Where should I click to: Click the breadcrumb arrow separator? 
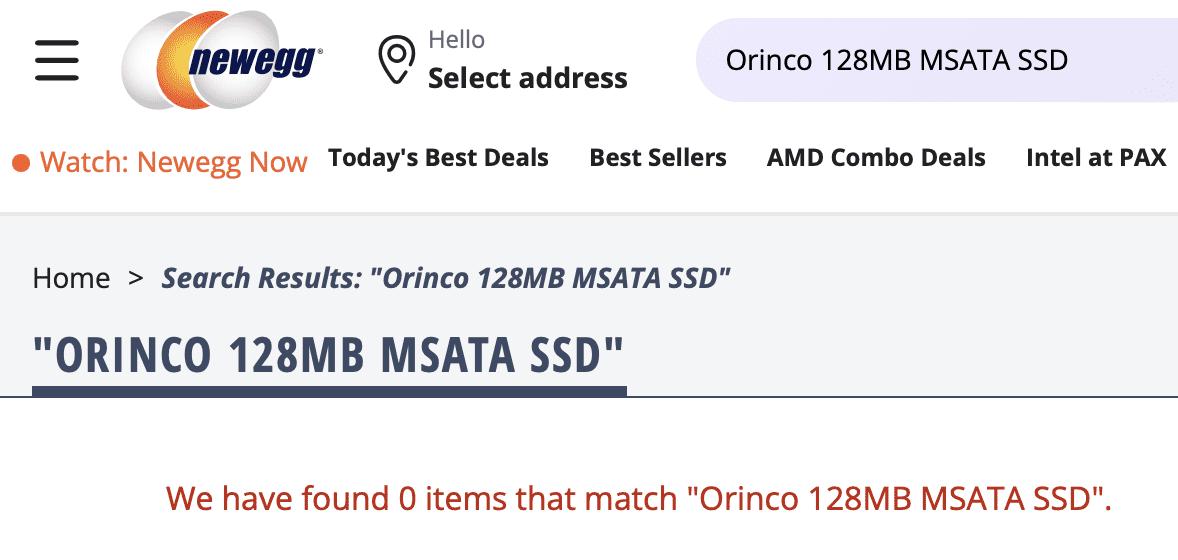[x=136, y=277]
